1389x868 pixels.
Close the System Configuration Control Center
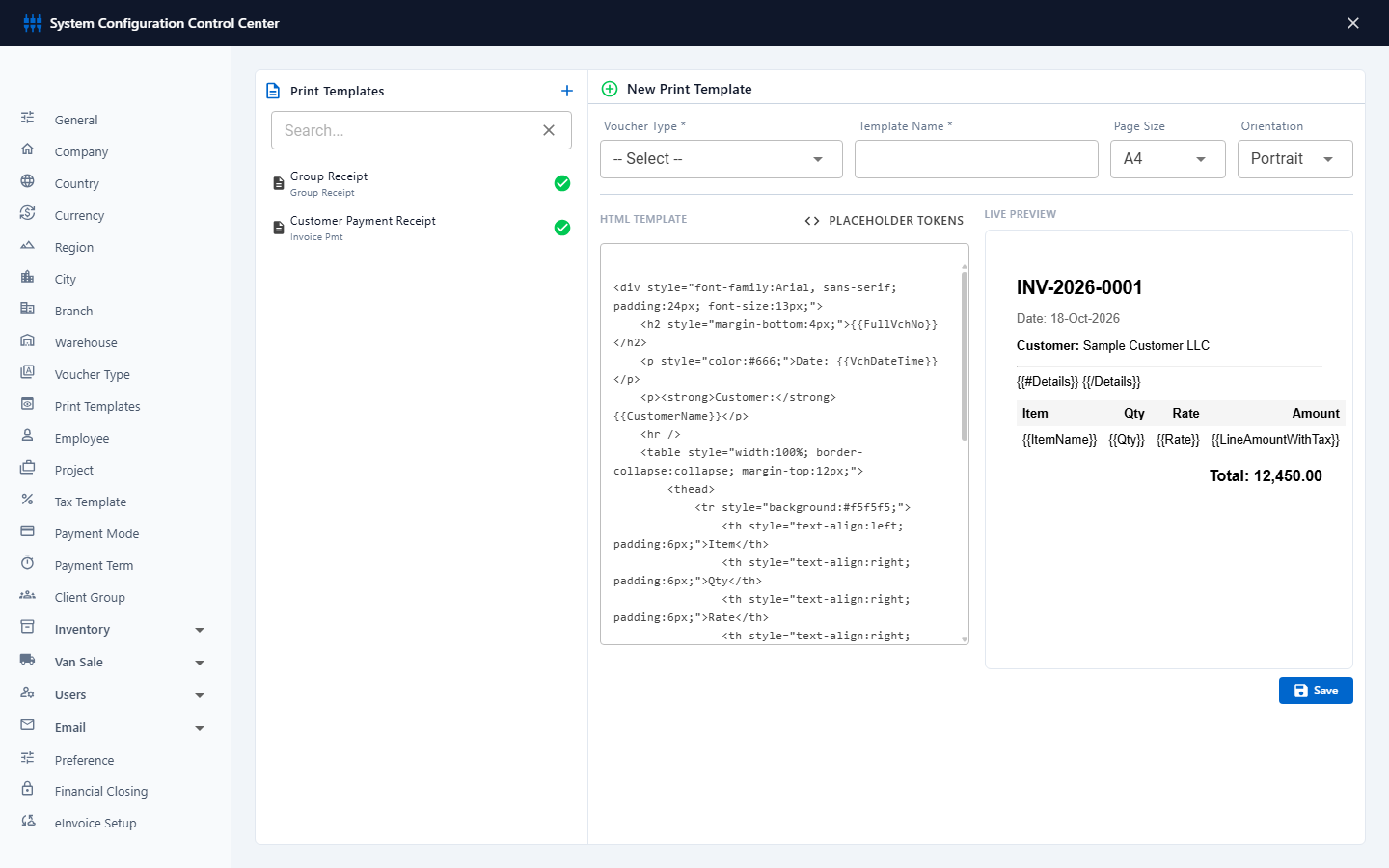pyautogui.click(x=1353, y=23)
